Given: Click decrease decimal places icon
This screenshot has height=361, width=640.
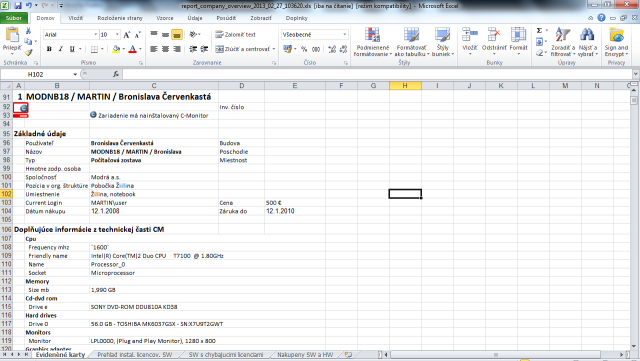Looking at the screenshot, I should [343, 49].
